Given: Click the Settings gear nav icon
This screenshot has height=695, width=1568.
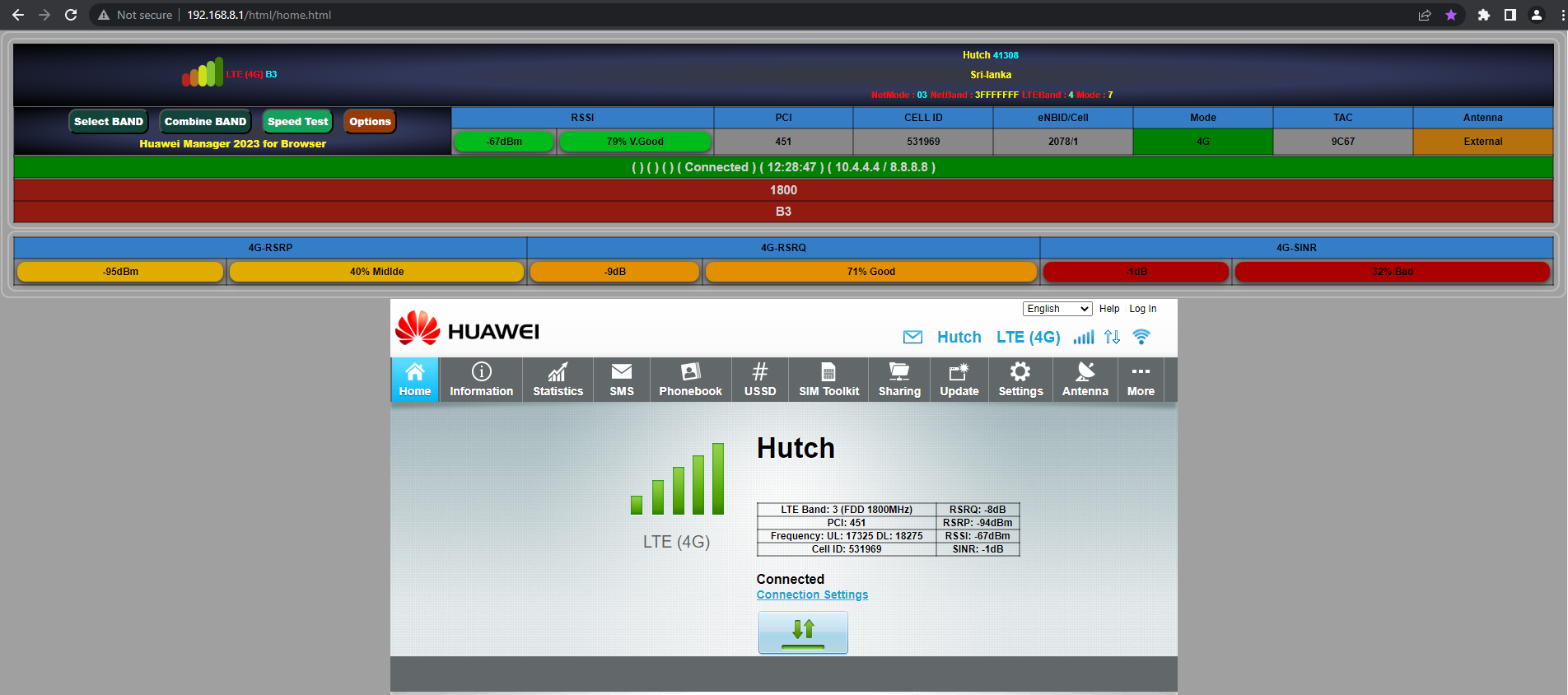Looking at the screenshot, I should (1020, 372).
